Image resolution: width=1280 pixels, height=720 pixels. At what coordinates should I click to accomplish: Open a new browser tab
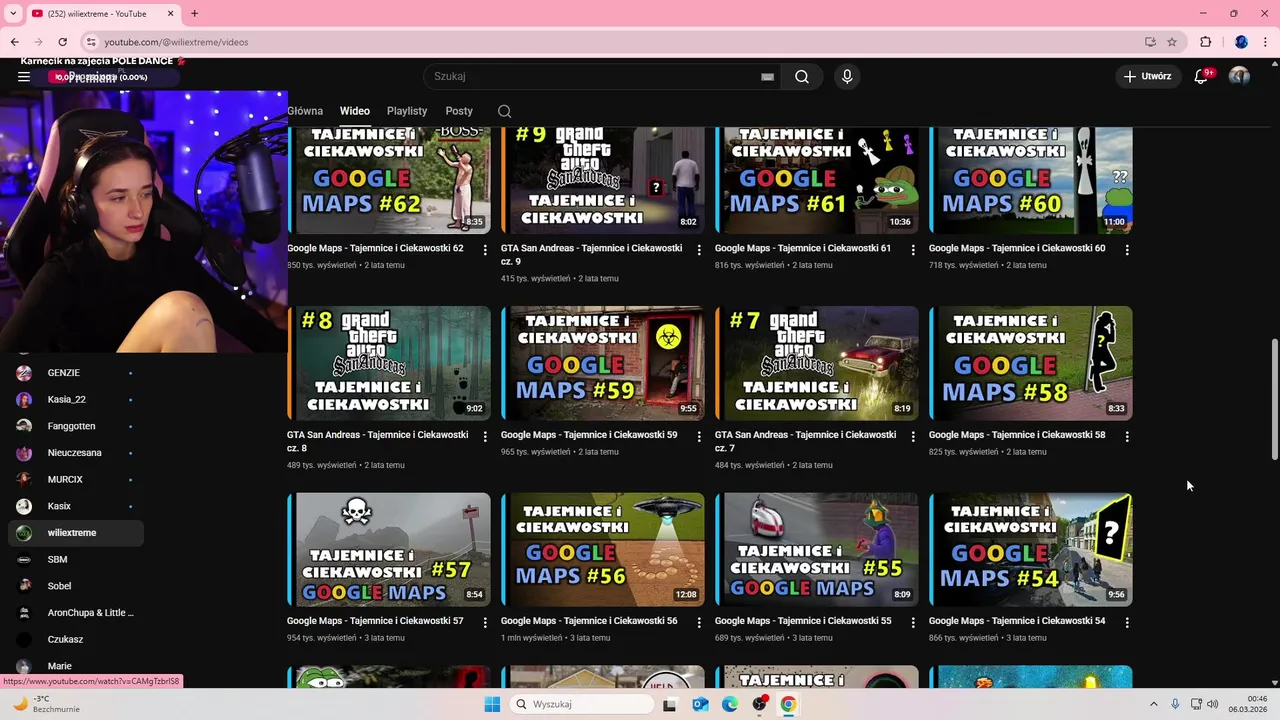tap(194, 13)
